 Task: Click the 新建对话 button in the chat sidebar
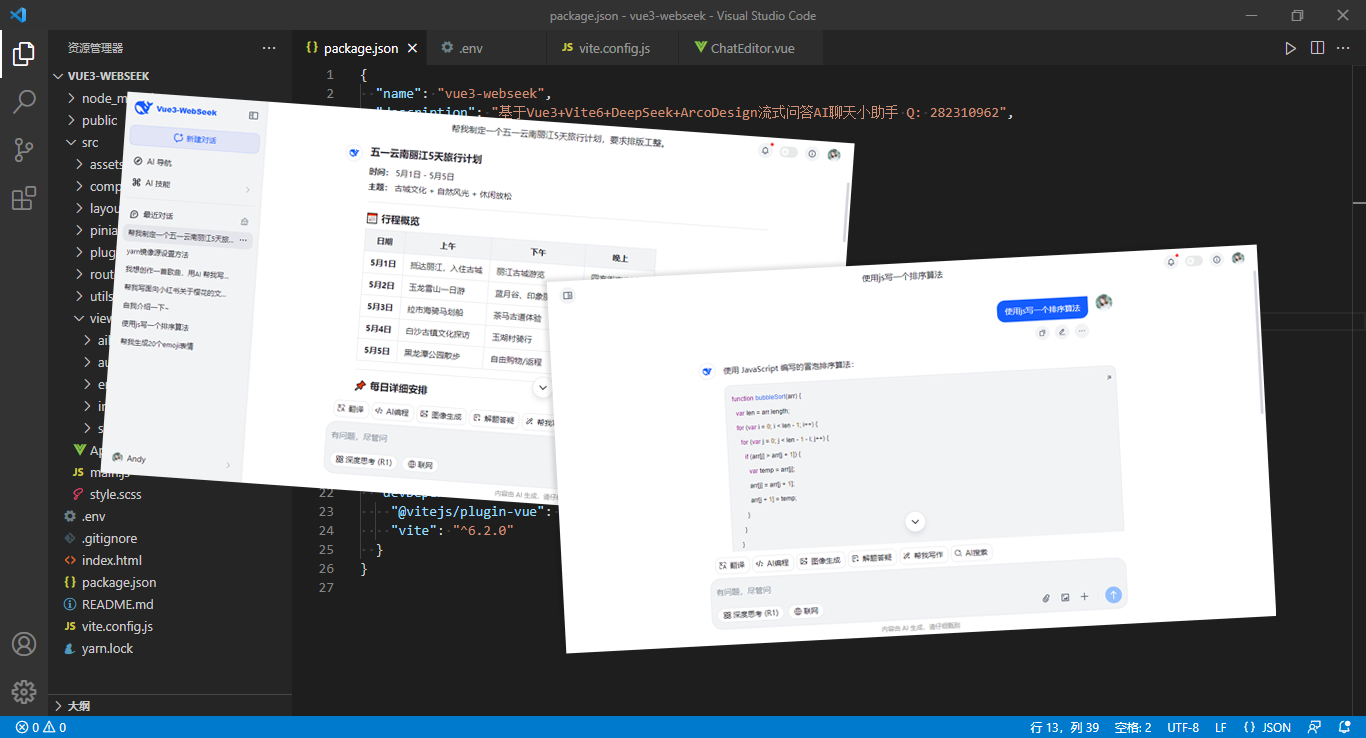[x=194, y=139]
